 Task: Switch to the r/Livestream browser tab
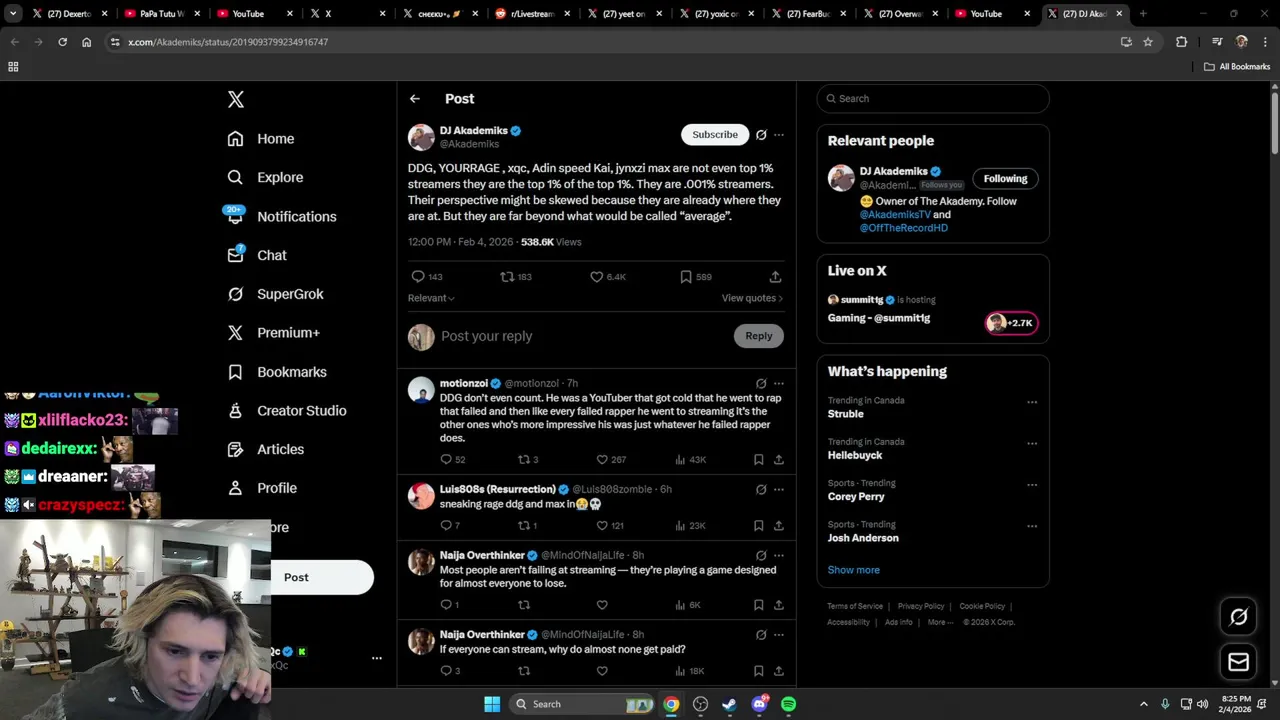pos(531,14)
